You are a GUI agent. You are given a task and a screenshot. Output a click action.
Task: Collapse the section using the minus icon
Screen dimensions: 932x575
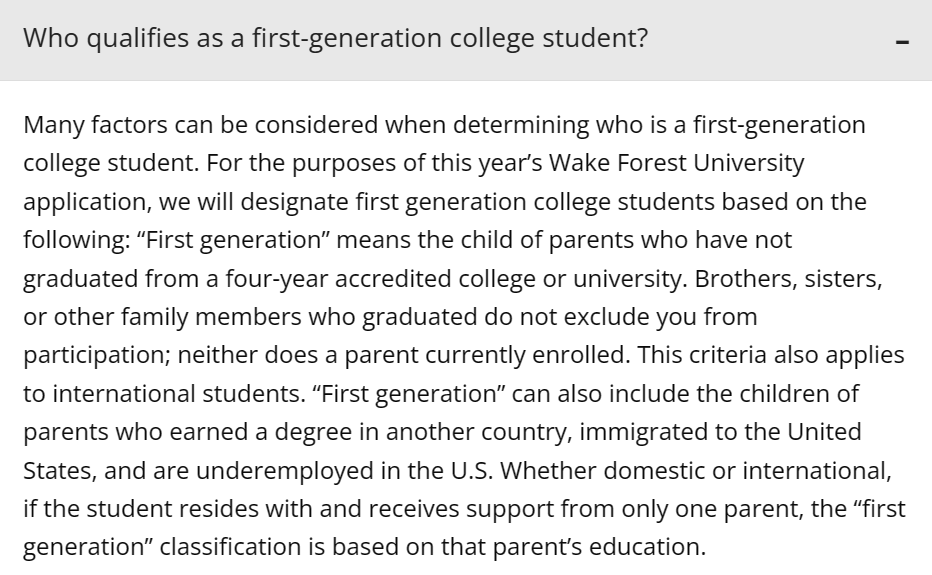click(x=902, y=42)
